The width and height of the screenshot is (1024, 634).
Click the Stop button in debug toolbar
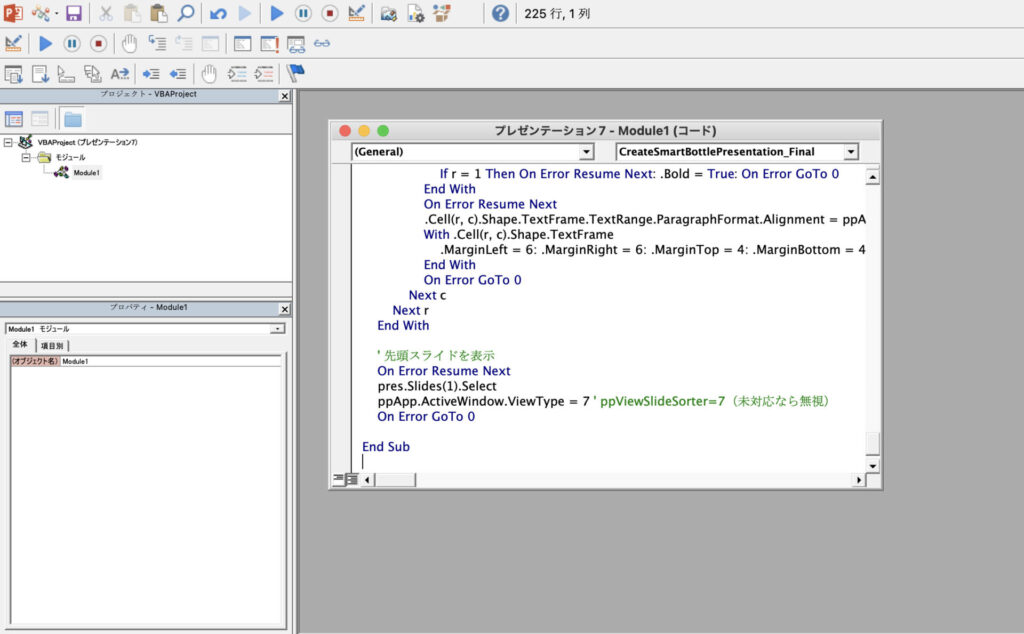click(98, 44)
